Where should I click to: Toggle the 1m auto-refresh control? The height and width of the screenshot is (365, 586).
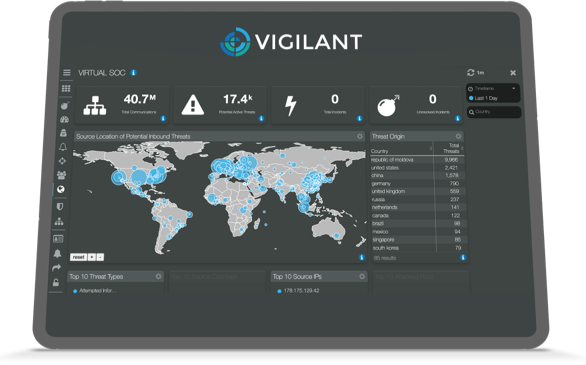pyautogui.click(x=475, y=72)
